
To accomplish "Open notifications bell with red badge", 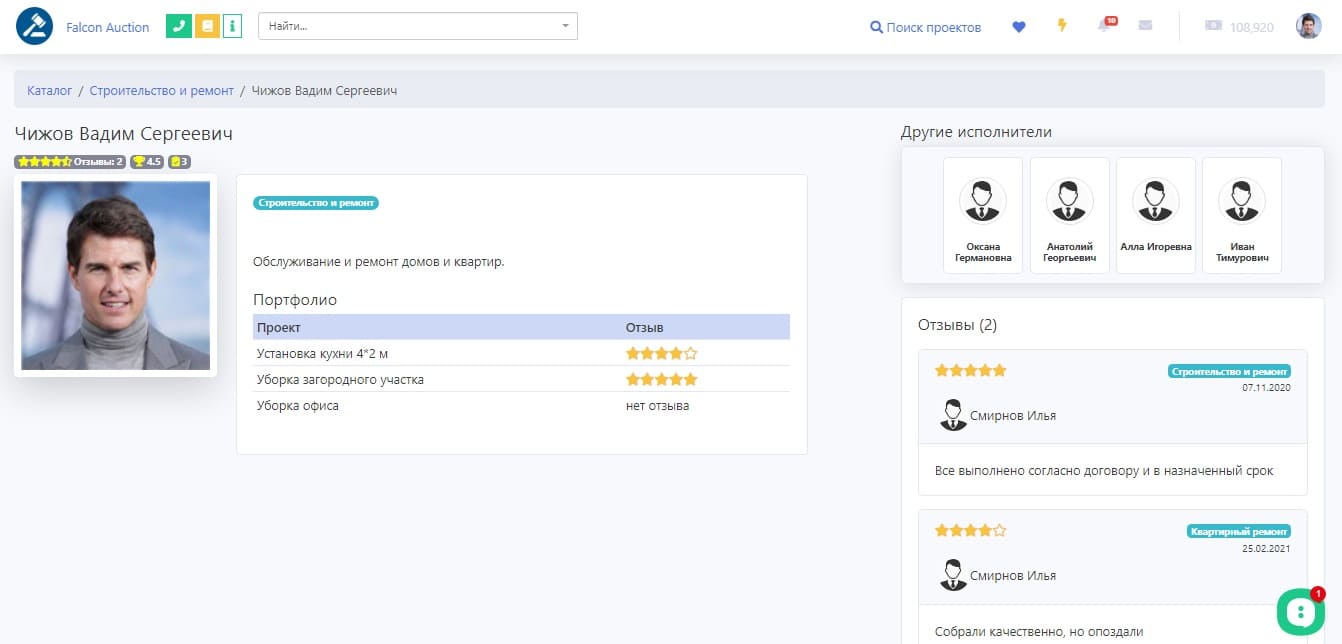I will pos(1105,26).
